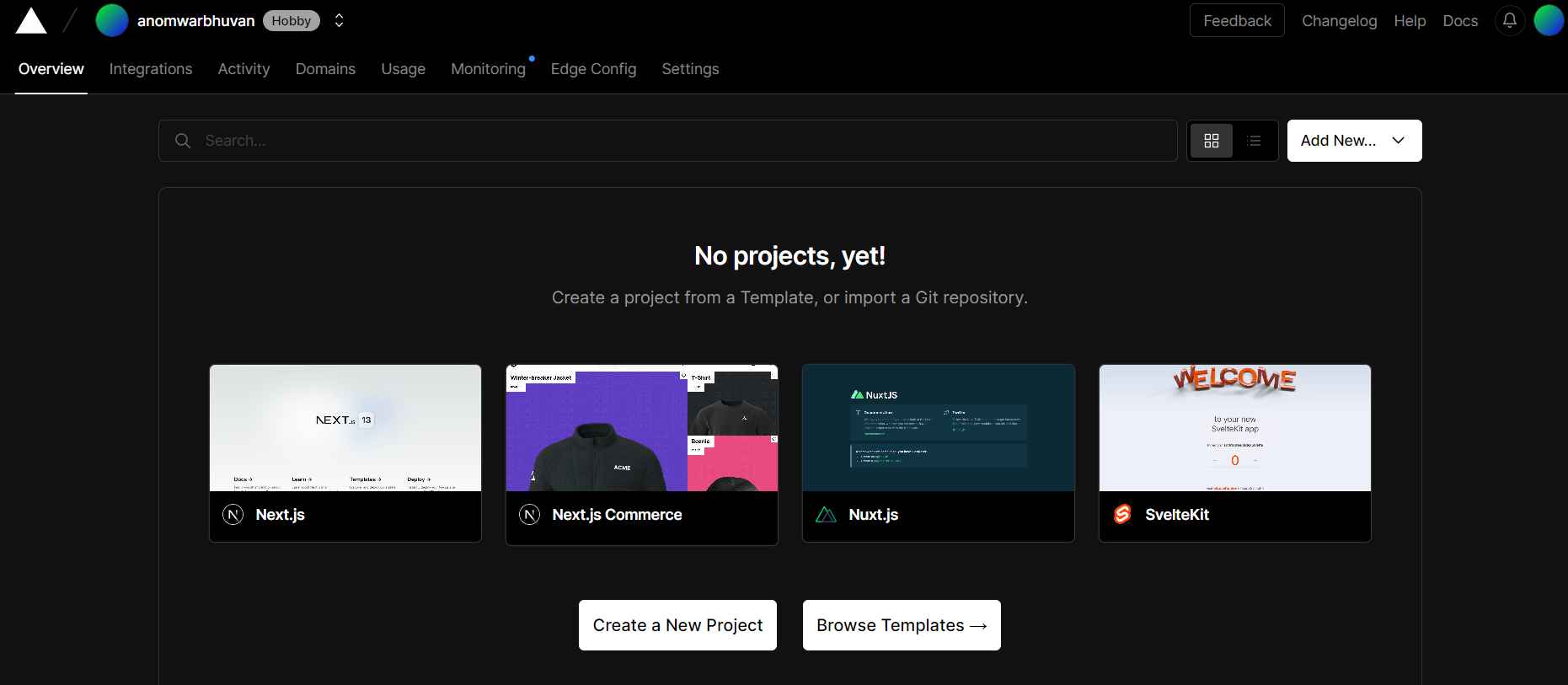1568x685 pixels.
Task: Click Create a New Project
Action: 677,625
